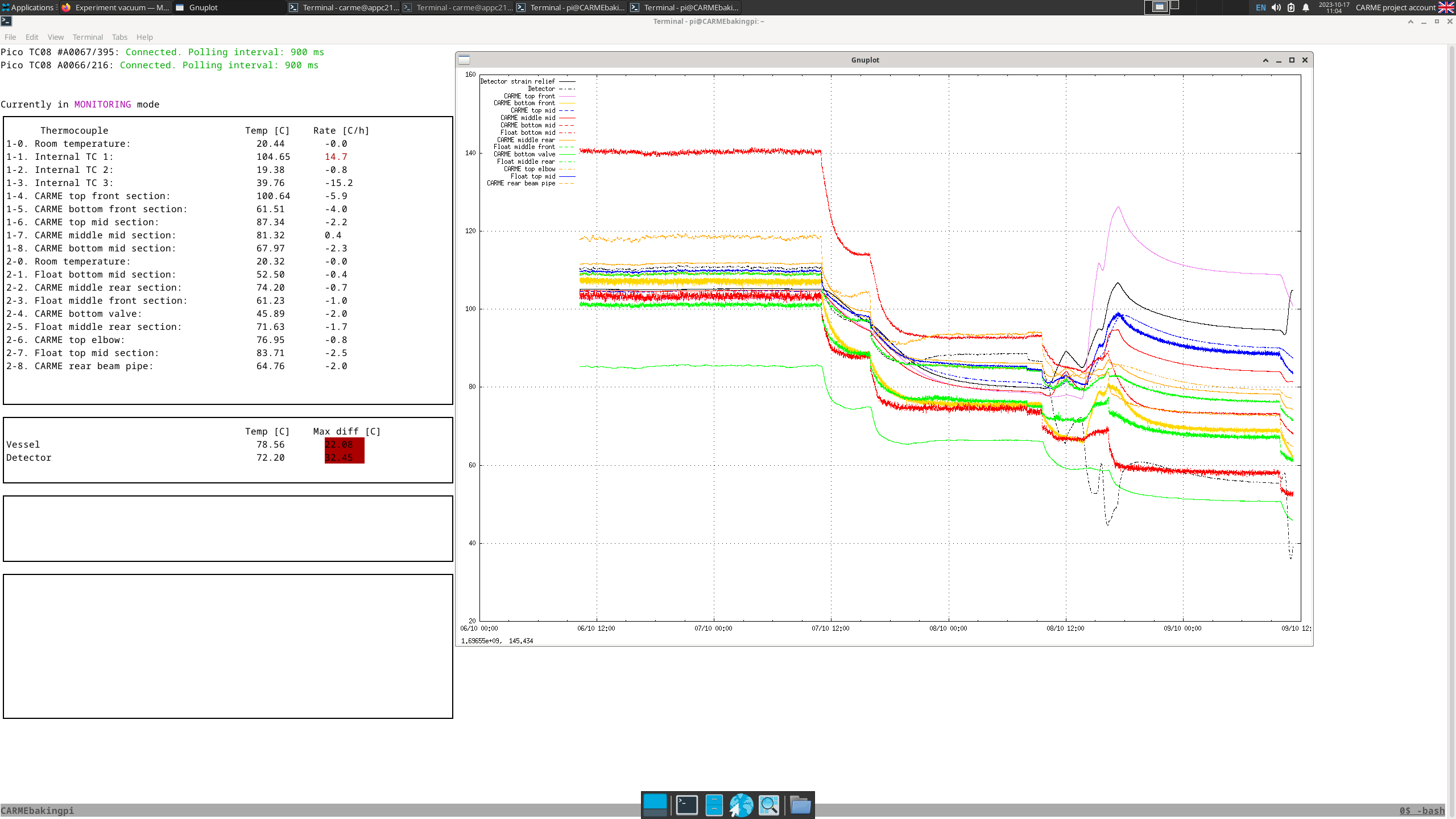This screenshot has width=1456, height=819.
Task: Open the notifications bell icon
Action: [x=1306, y=7]
